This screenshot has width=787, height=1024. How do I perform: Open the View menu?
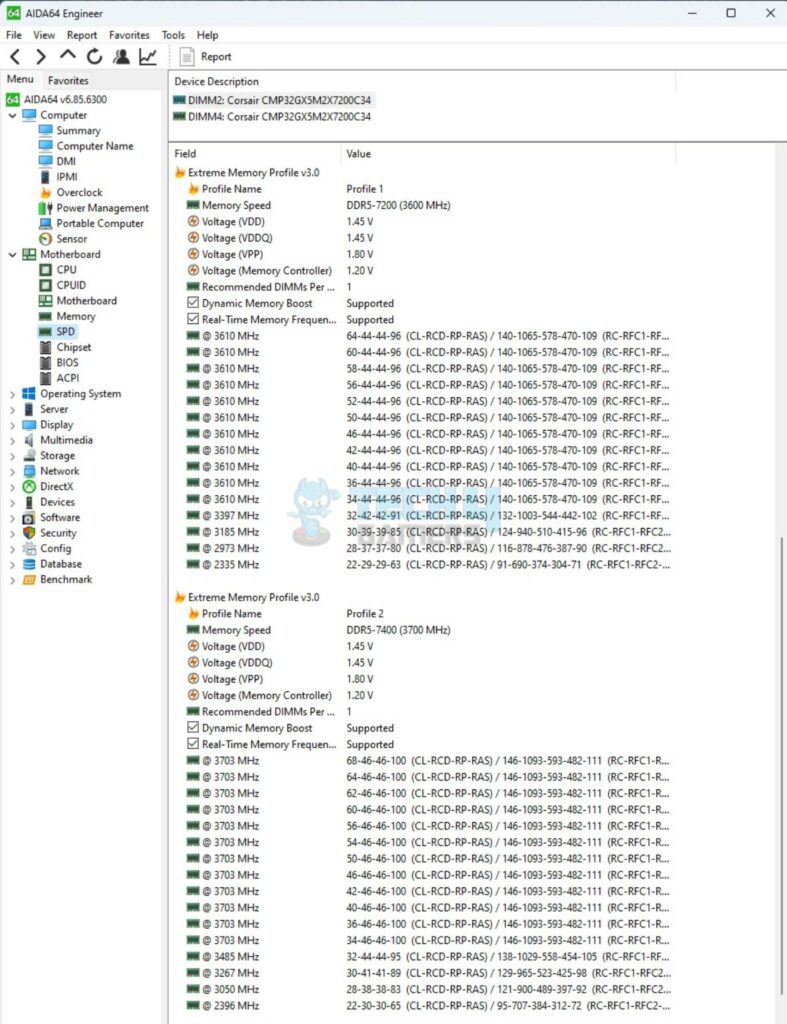coord(44,35)
